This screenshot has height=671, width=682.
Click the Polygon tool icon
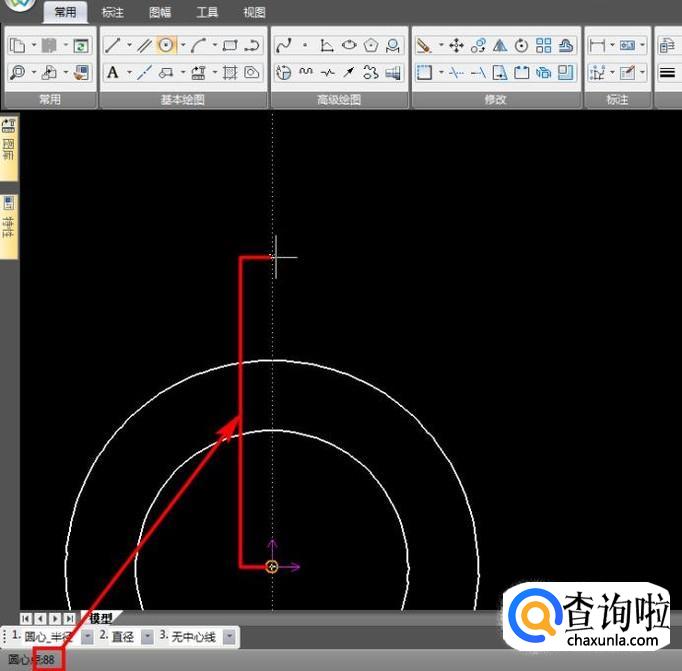pos(371,46)
